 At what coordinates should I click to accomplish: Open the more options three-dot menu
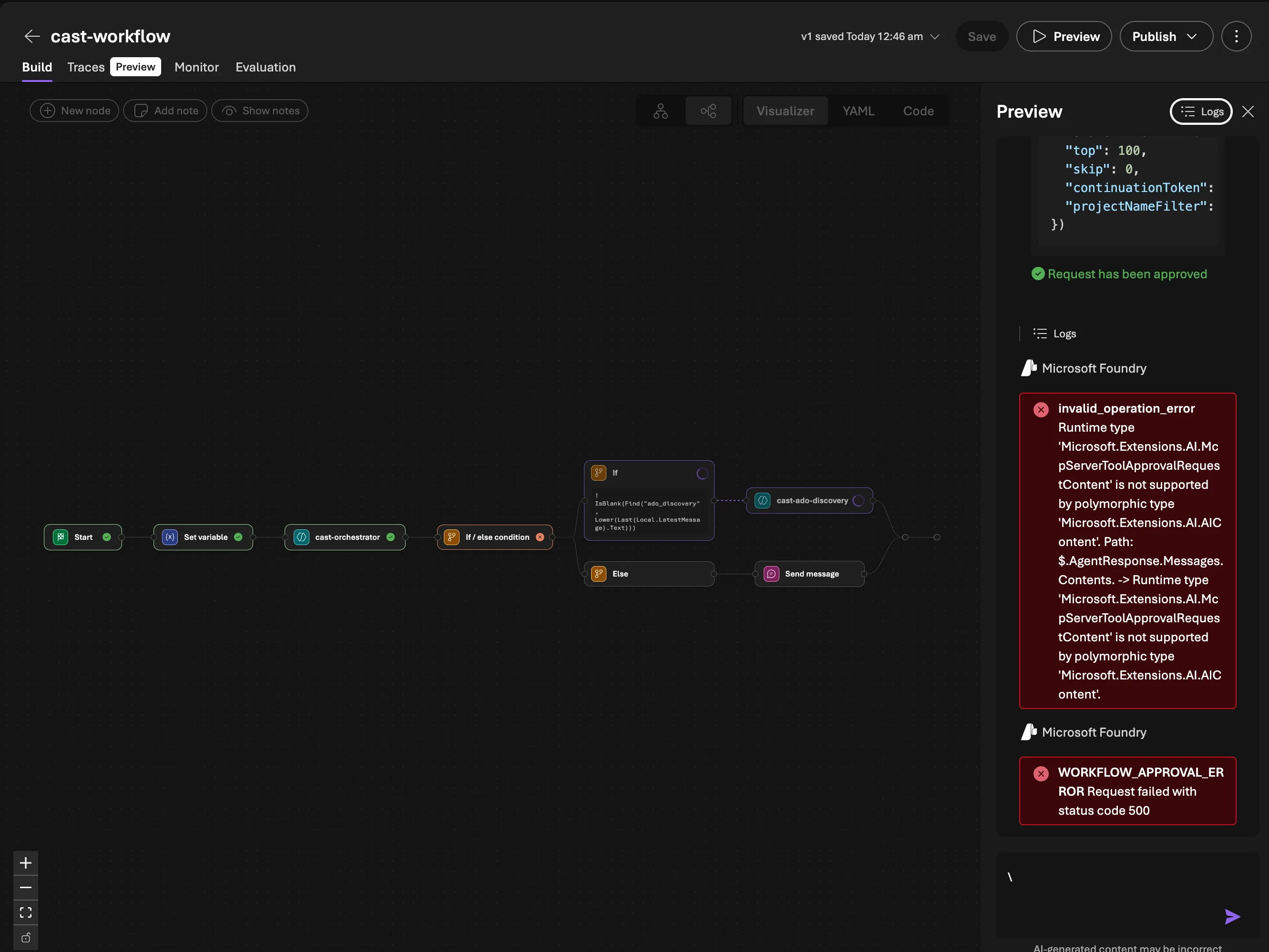click(1237, 36)
